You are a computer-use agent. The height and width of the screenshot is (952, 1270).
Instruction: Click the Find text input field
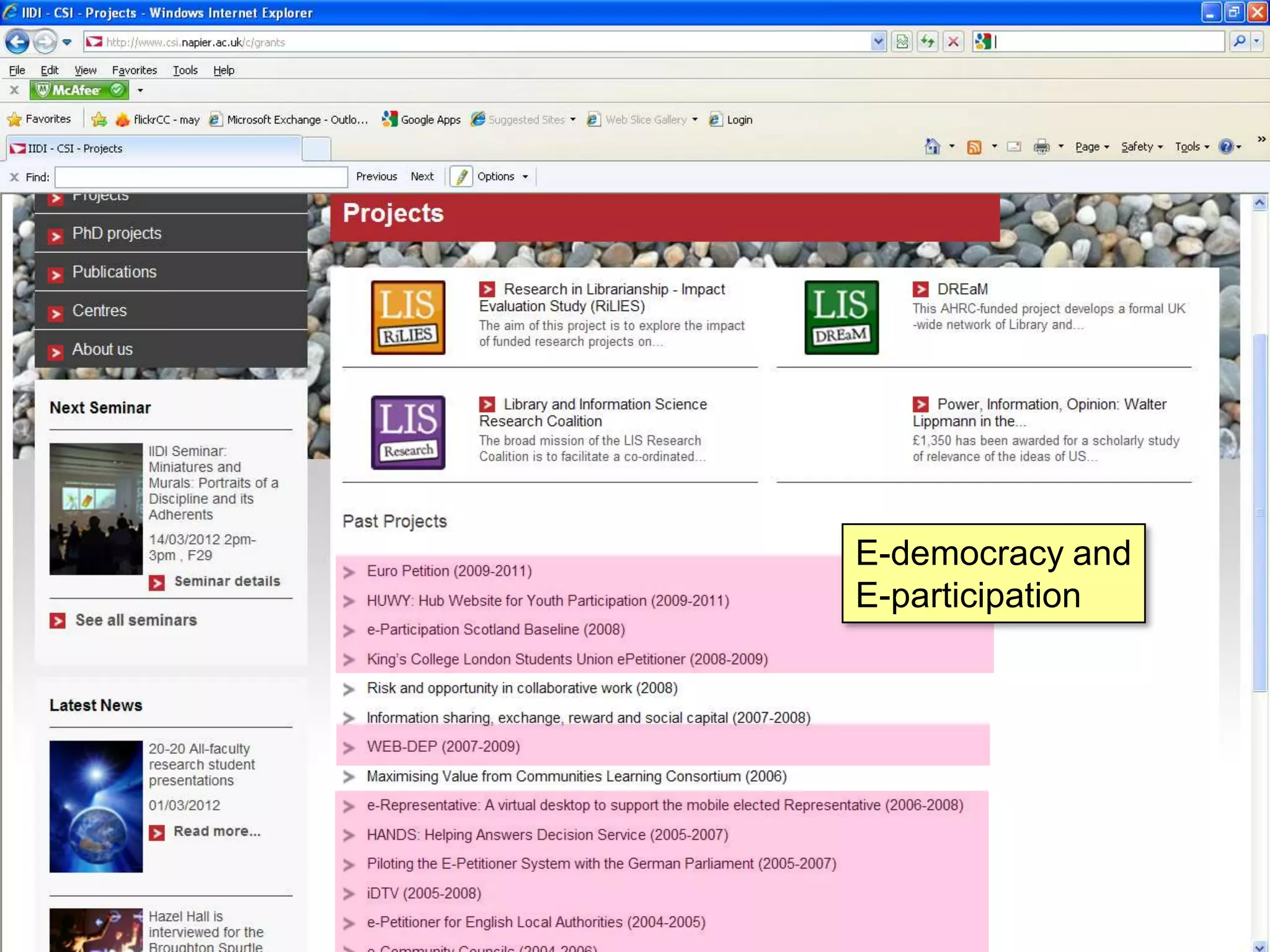tap(201, 177)
